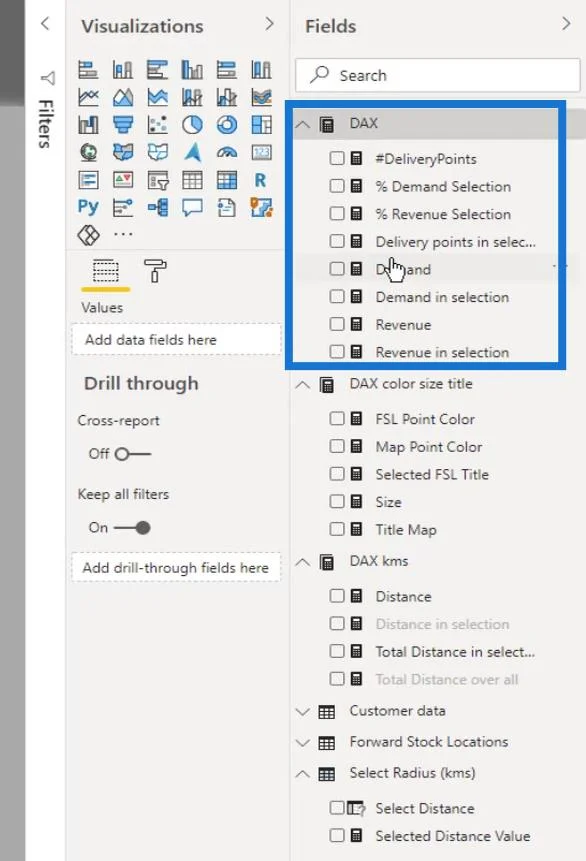This screenshot has width=586, height=861.
Task: Select the Q&A speech bubble visual
Action: point(192,207)
